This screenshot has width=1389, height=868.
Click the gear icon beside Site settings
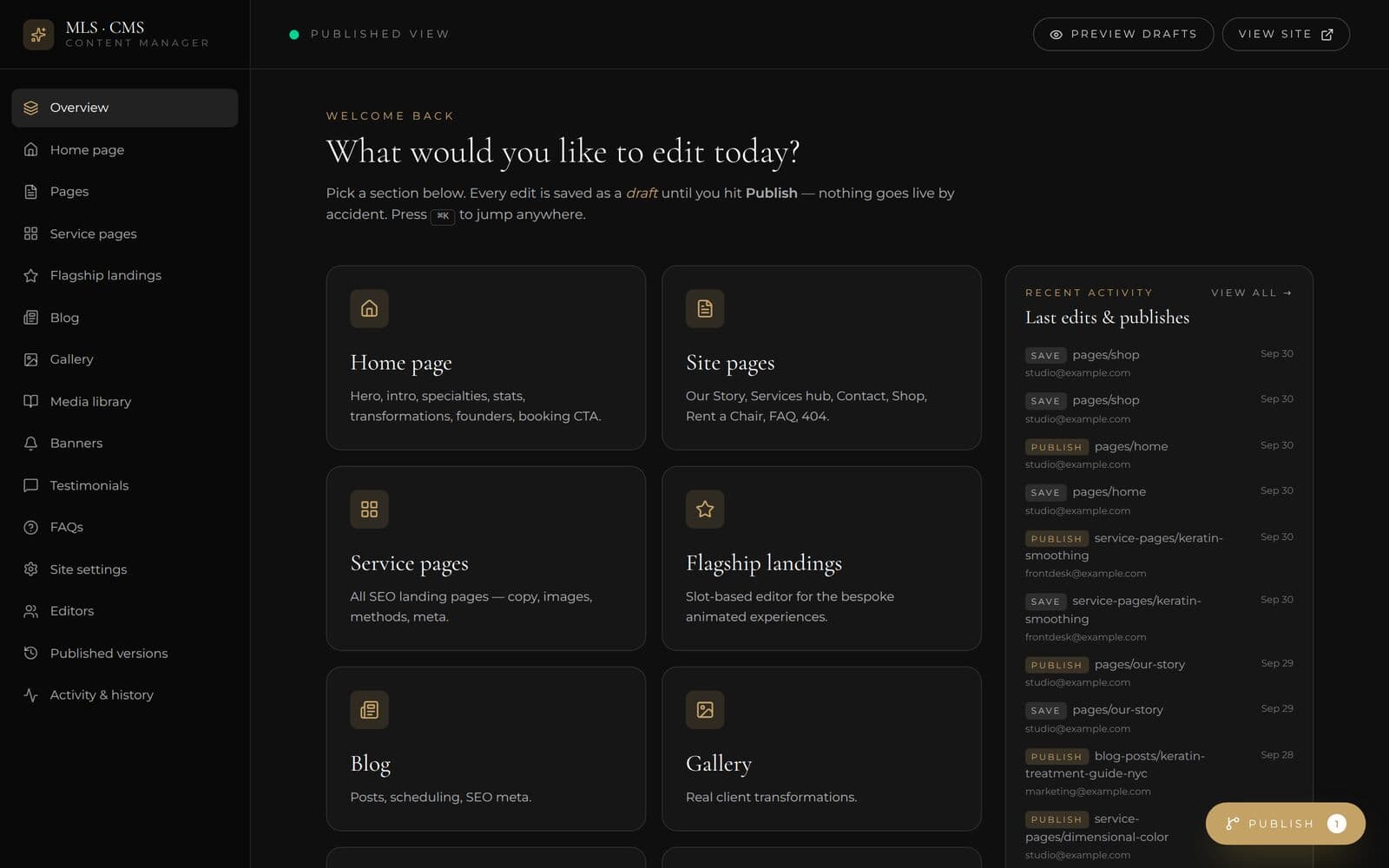click(31, 569)
